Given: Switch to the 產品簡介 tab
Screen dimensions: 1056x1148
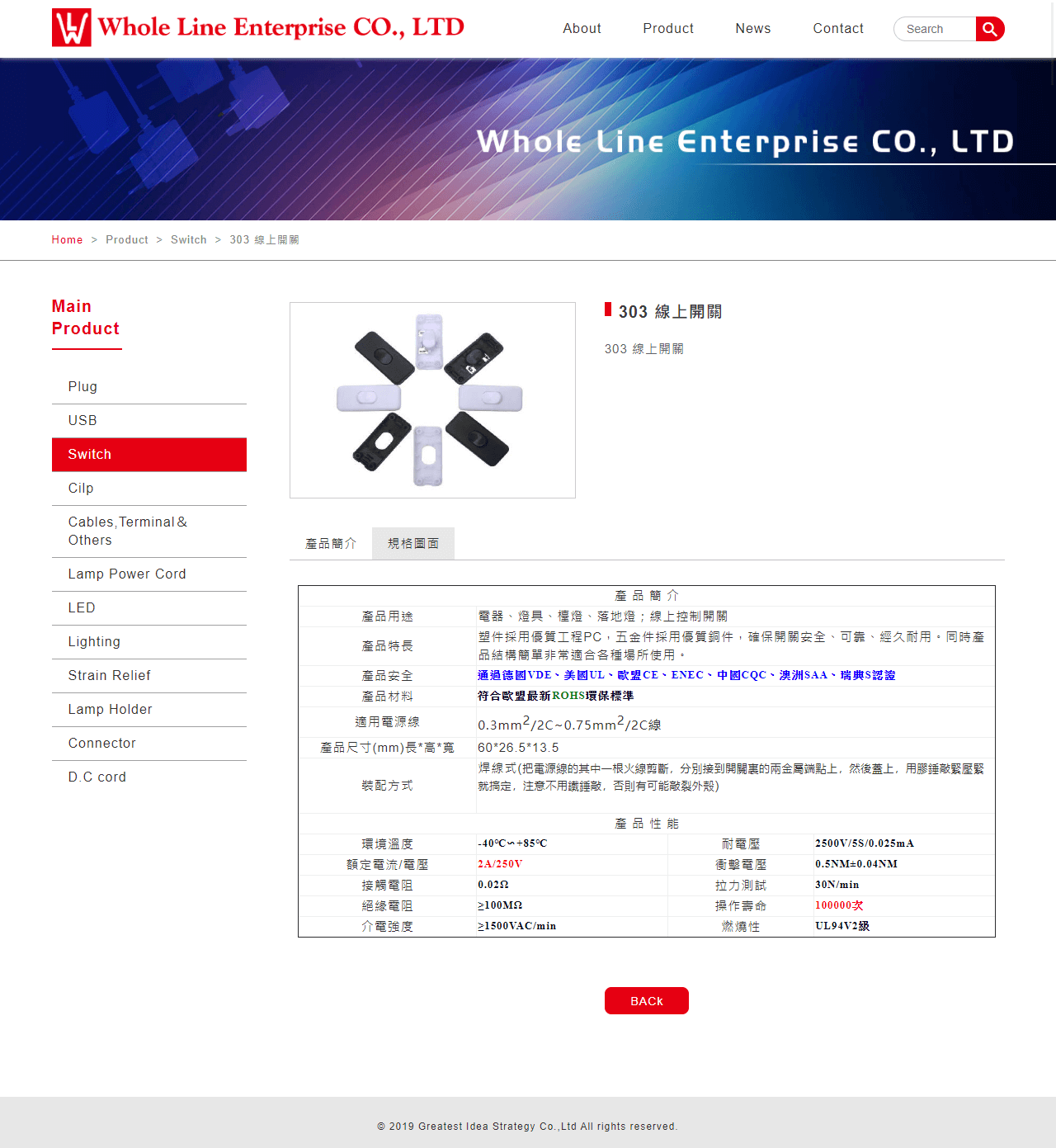Looking at the screenshot, I should [x=331, y=543].
